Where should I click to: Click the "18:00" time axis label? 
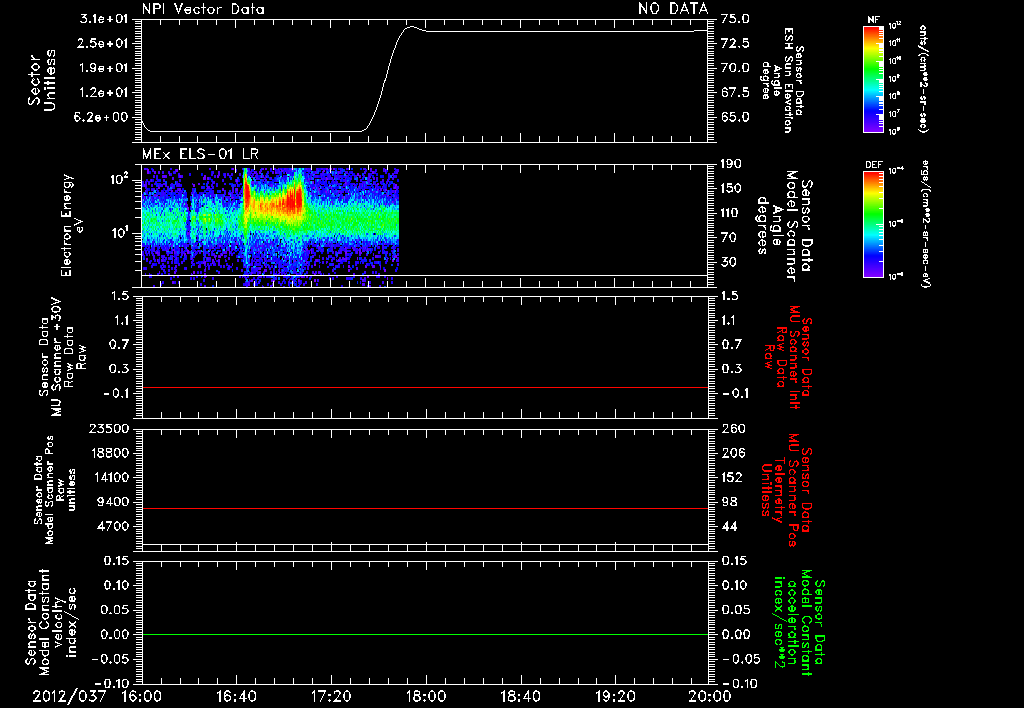tap(426, 696)
